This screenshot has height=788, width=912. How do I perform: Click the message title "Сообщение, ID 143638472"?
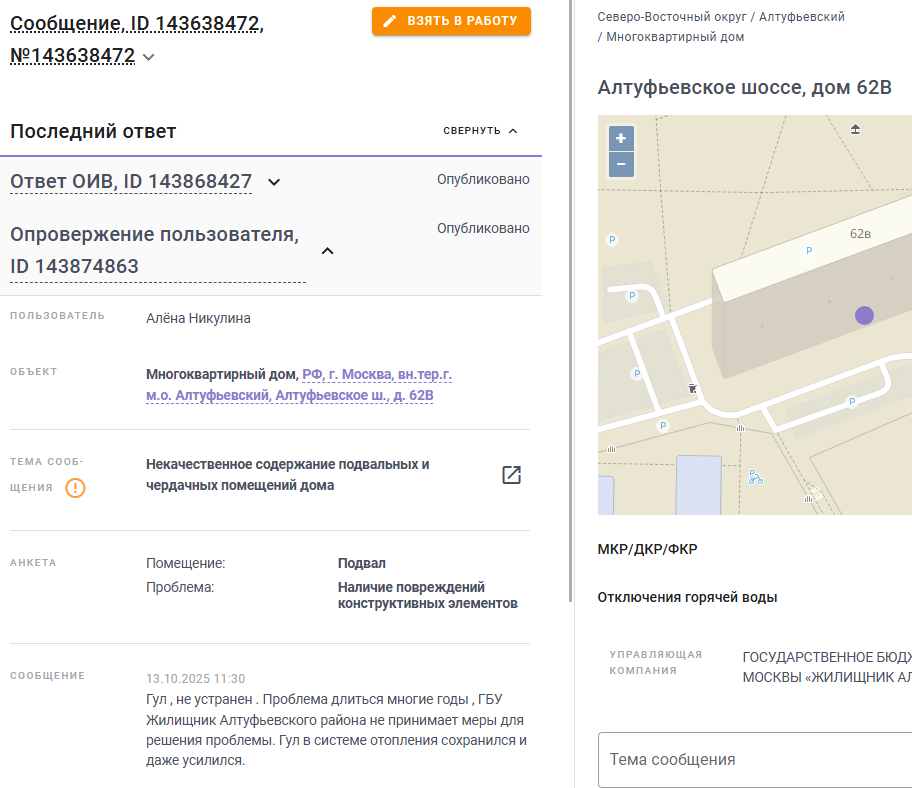[x=137, y=23]
